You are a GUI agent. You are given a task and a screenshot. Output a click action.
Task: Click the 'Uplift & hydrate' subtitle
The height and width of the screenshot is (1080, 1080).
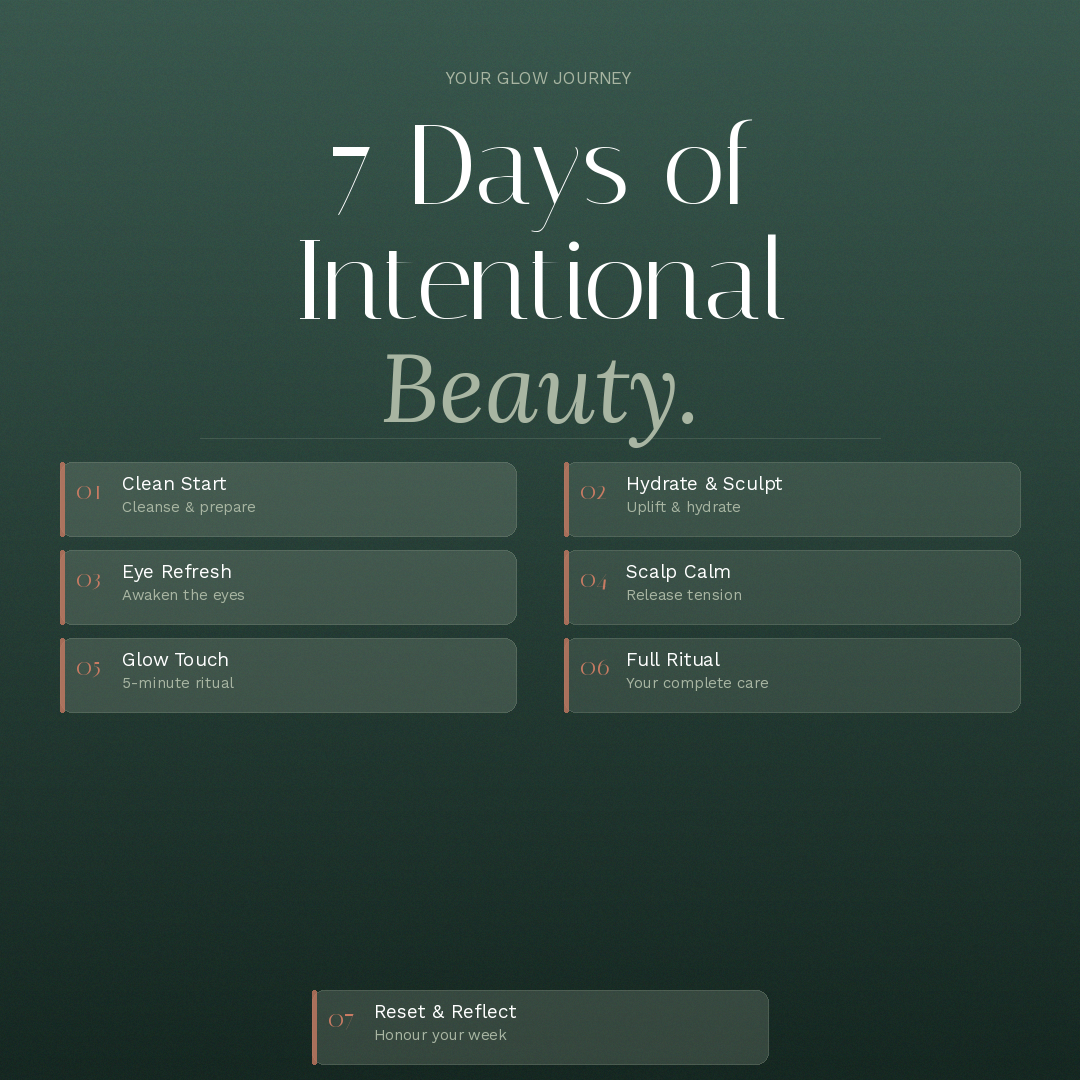683,507
